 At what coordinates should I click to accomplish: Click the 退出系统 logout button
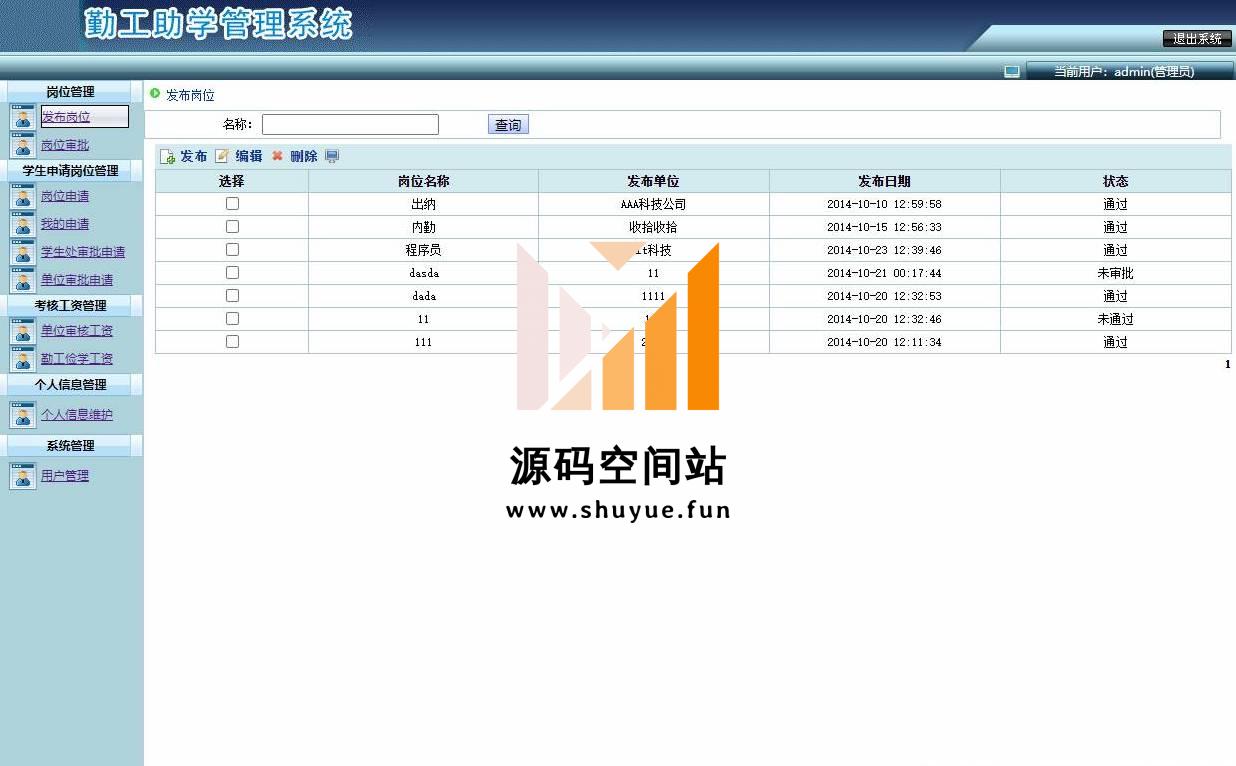[x=1197, y=39]
